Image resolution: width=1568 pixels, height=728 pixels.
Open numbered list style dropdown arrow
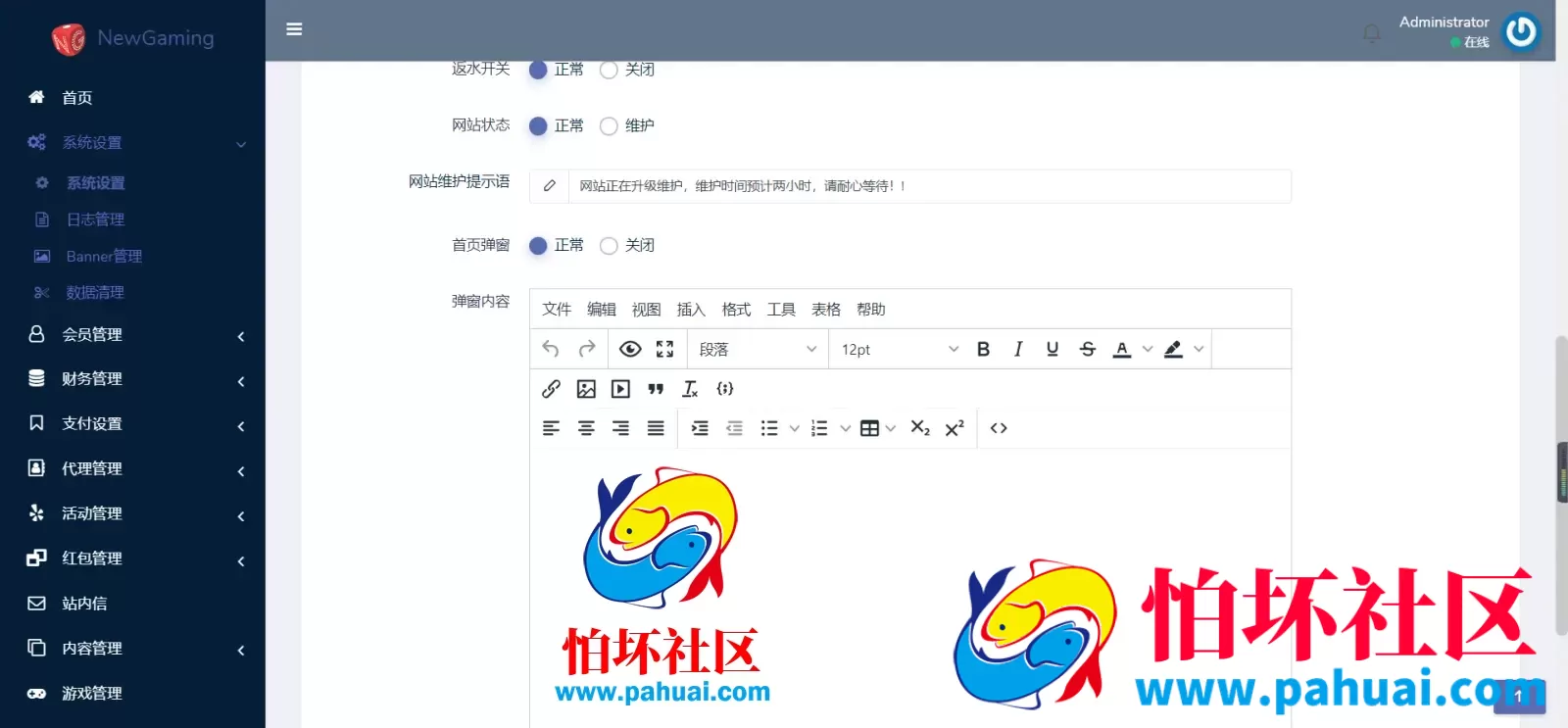845,428
